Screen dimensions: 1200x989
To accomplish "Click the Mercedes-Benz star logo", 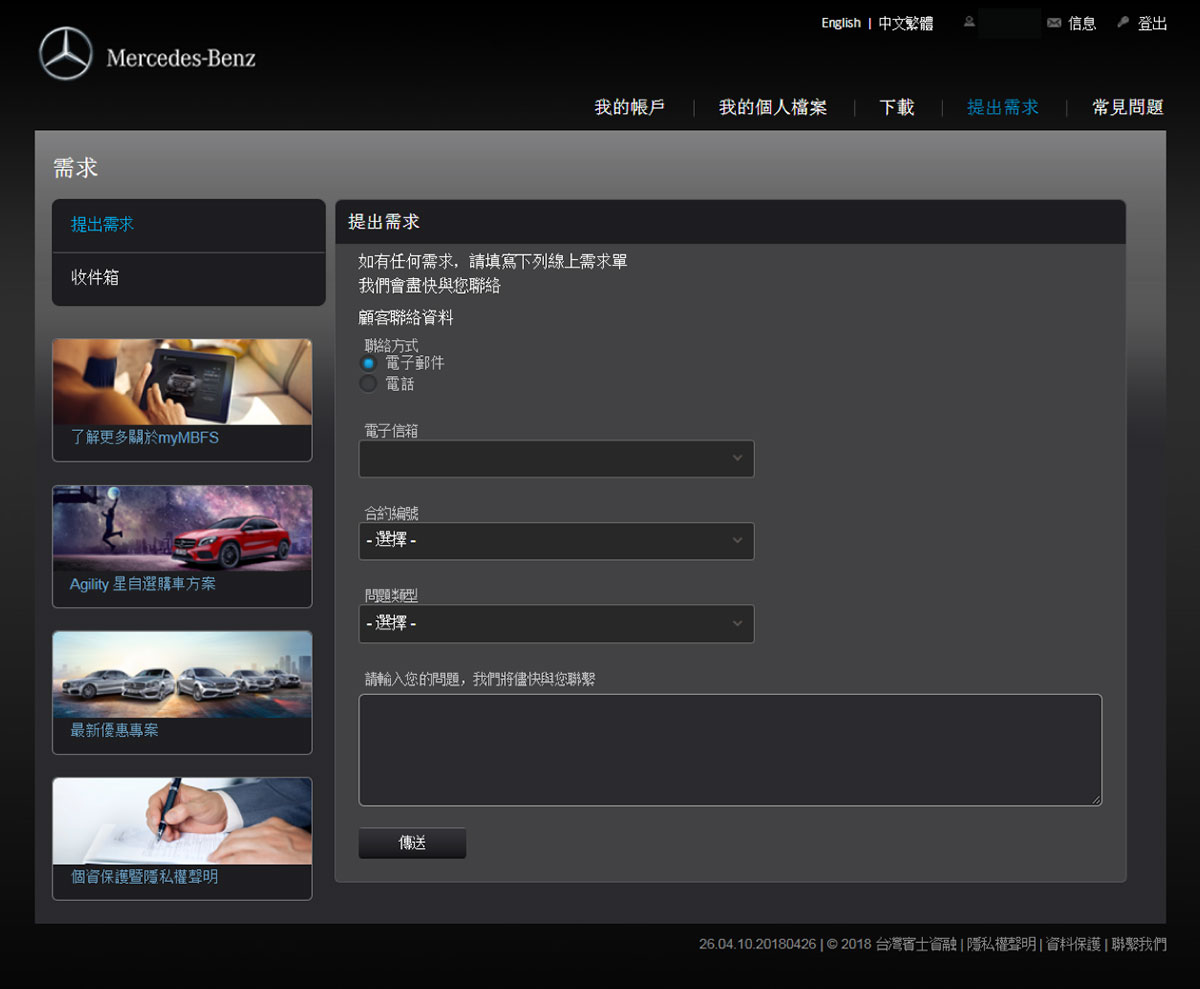I will [x=66, y=54].
